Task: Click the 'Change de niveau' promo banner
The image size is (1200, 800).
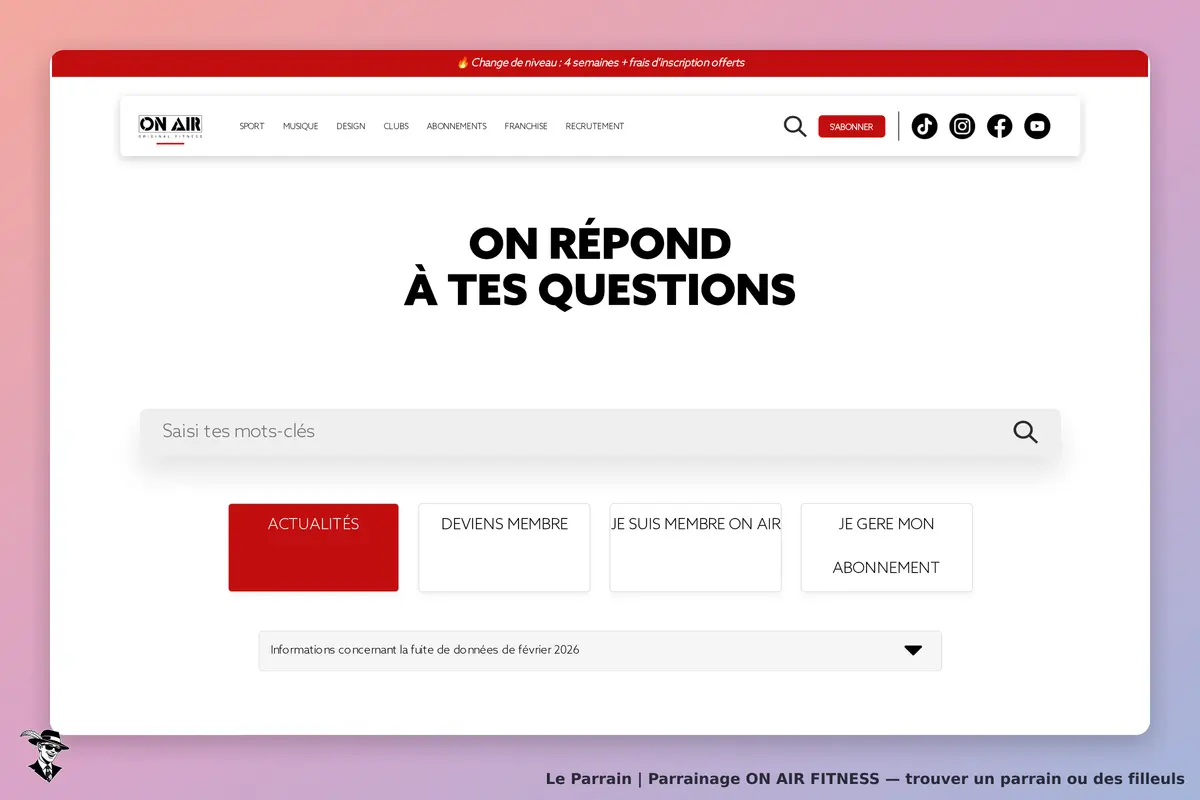Action: click(x=600, y=63)
